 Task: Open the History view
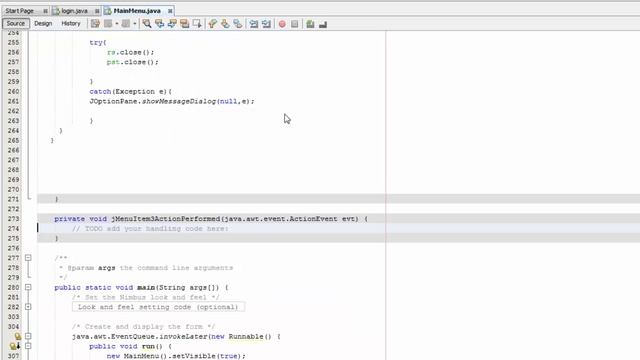pos(71,23)
